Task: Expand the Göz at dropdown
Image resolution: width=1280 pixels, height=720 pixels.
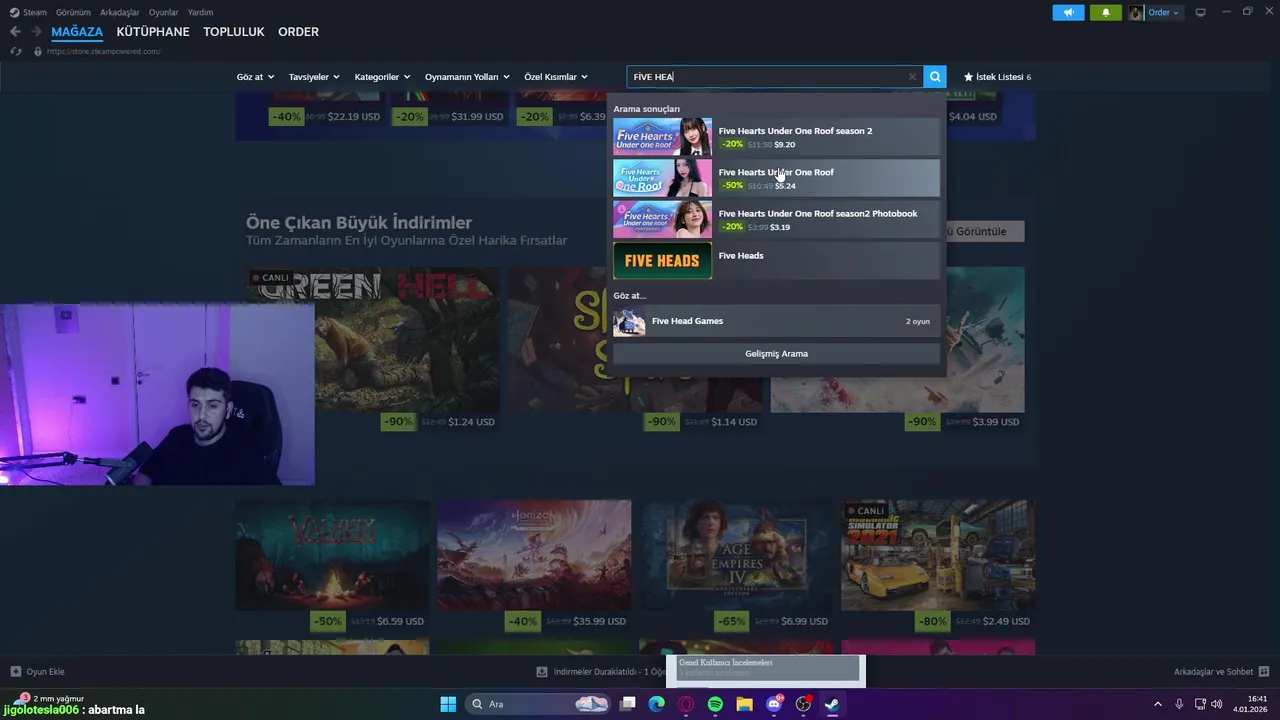Action: point(255,77)
